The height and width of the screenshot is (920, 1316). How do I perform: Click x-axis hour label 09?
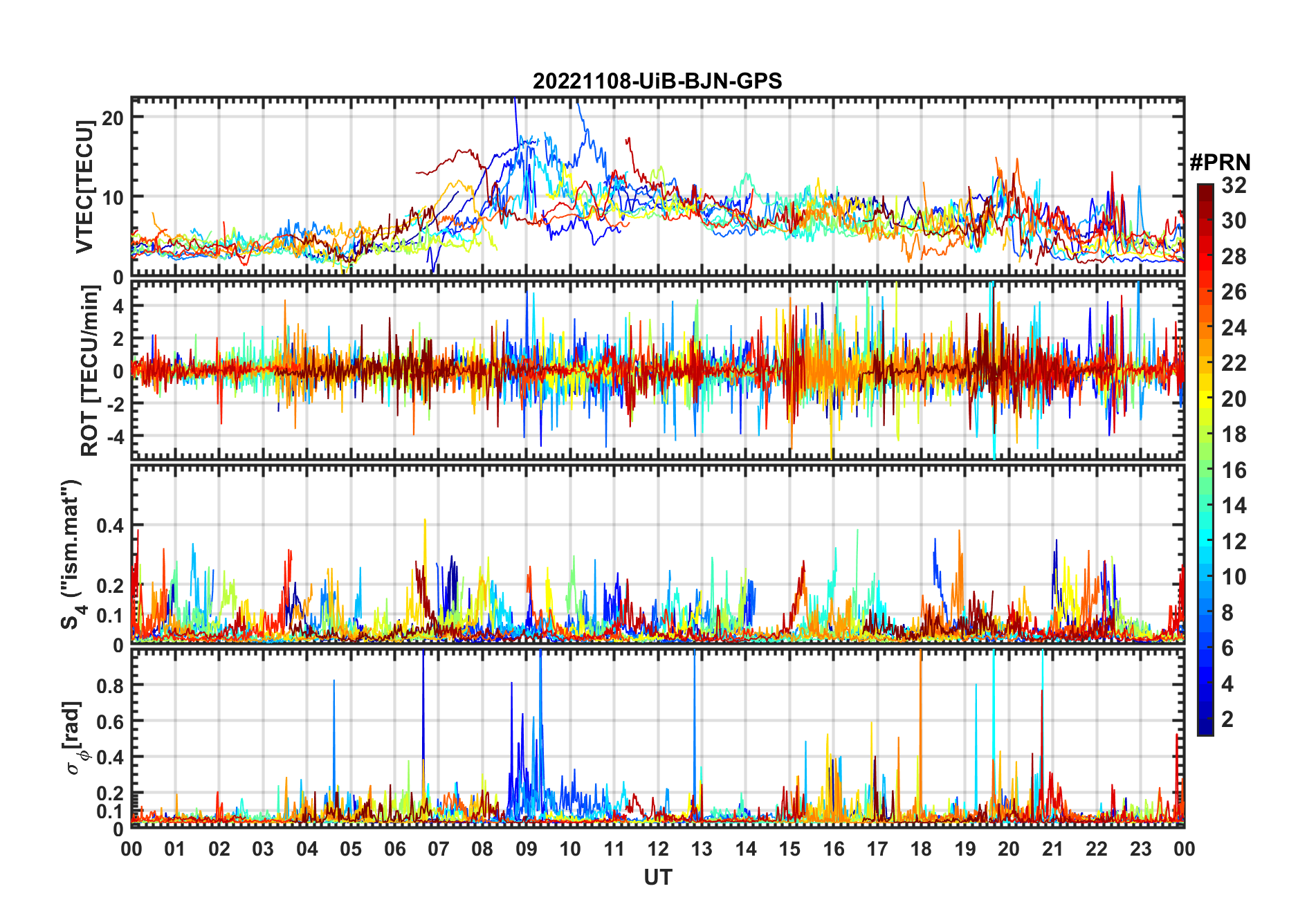(527, 849)
